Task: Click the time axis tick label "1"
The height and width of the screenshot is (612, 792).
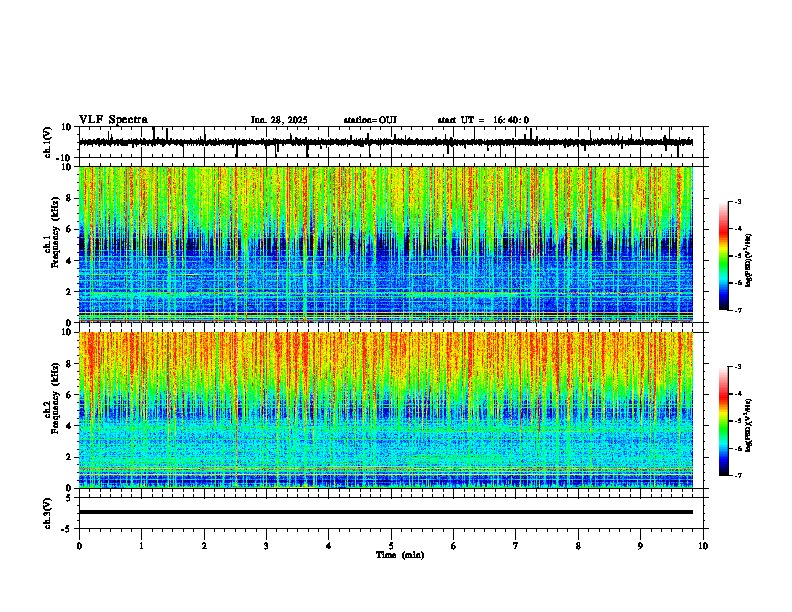Action: click(x=141, y=546)
